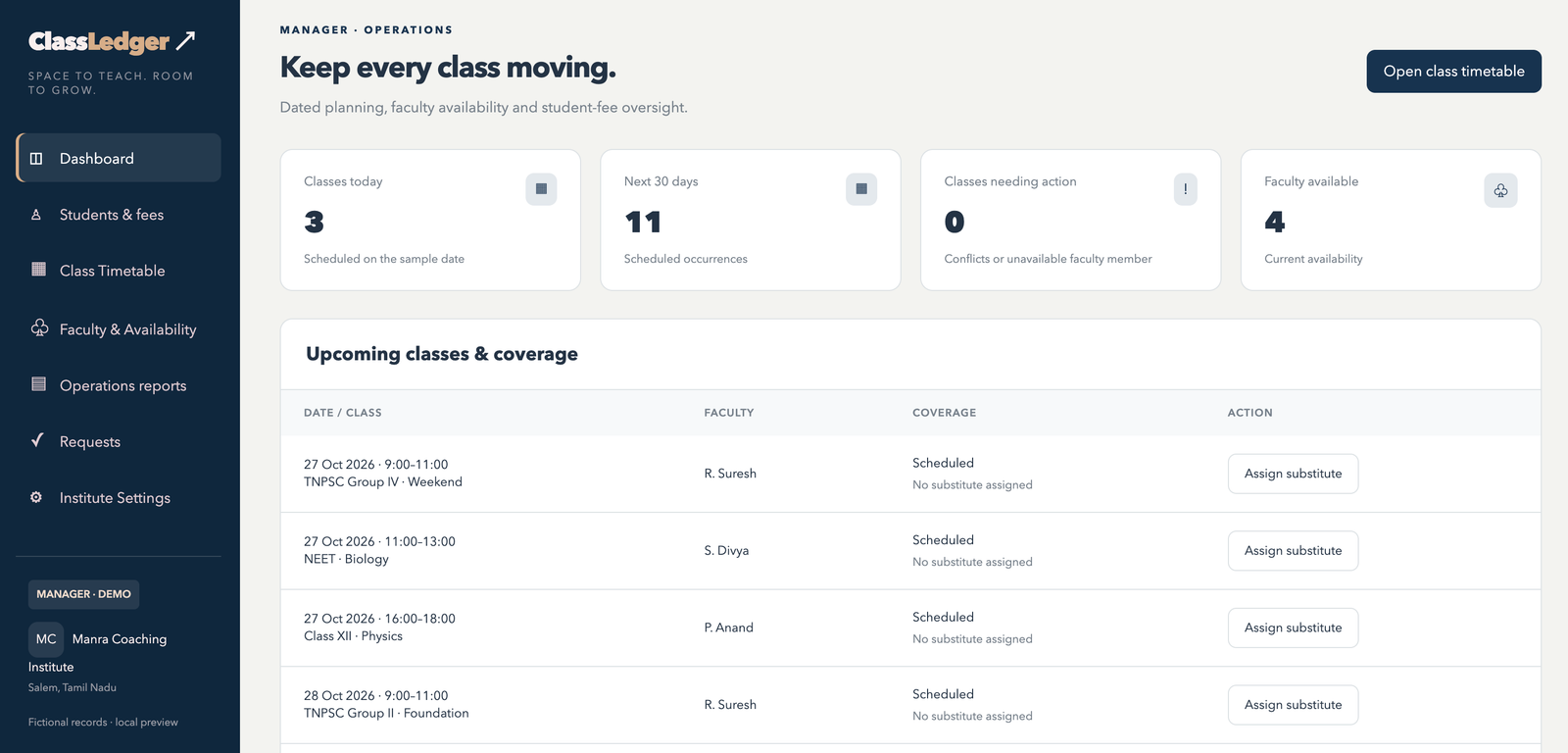Image resolution: width=1568 pixels, height=753 pixels.
Task: Click the Upcoming classes & coverage heading
Action: [x=442, y=354]
